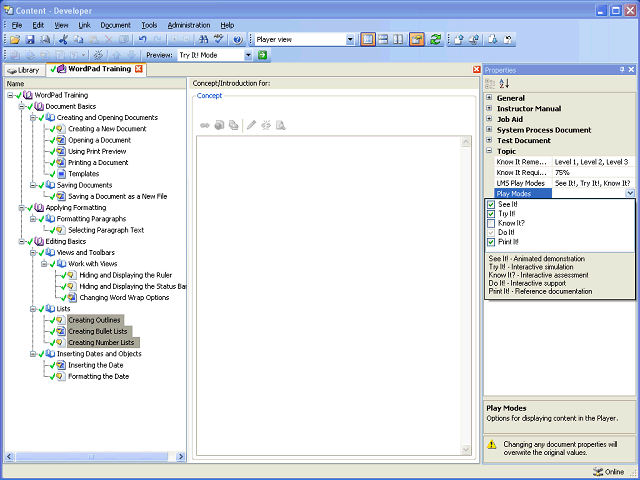Expand the System Process Document category
The height and width of the screenshot is (480, 640).
click(489, 129)
